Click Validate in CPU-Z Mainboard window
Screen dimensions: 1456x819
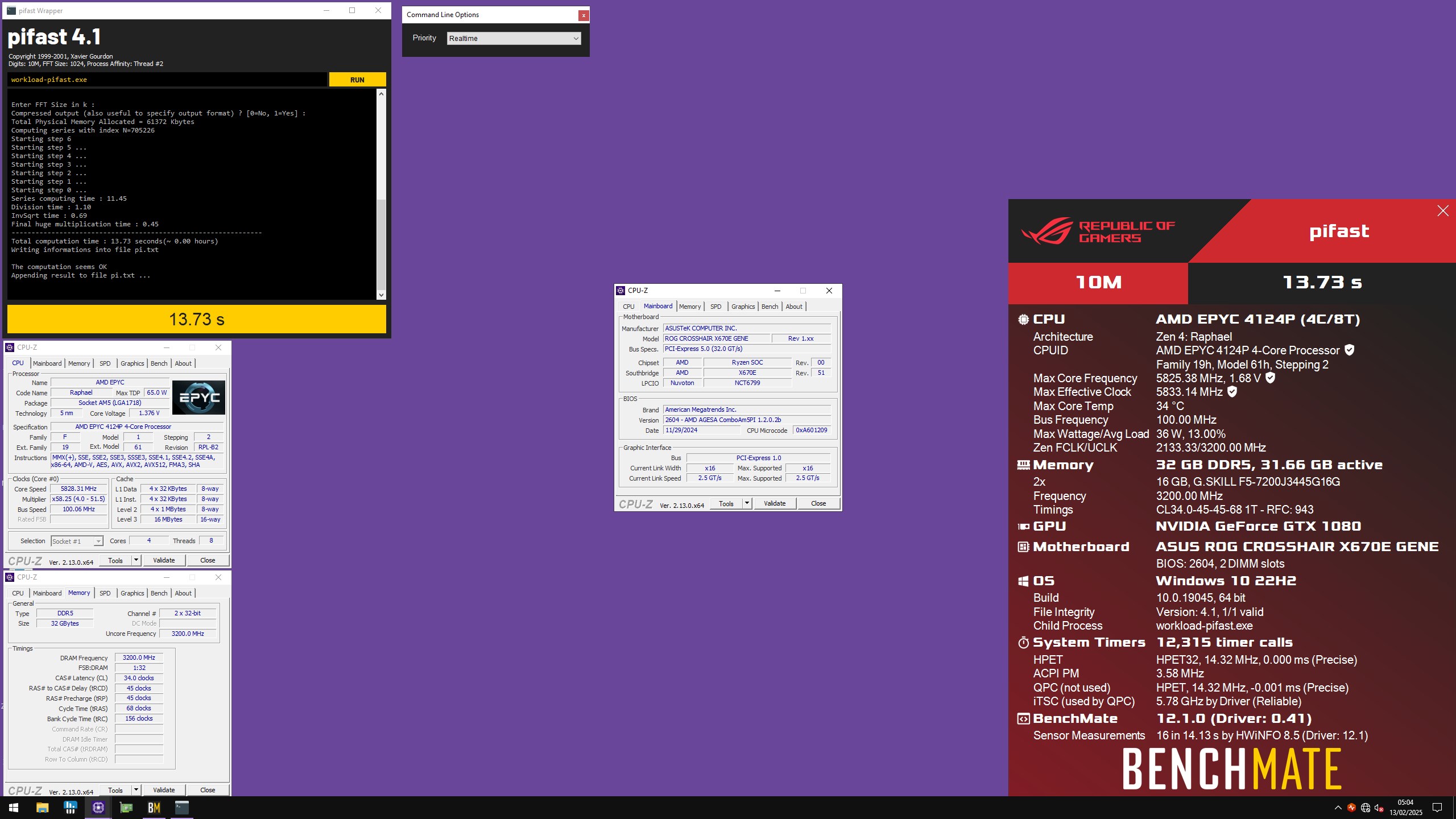tap(775, 503)
